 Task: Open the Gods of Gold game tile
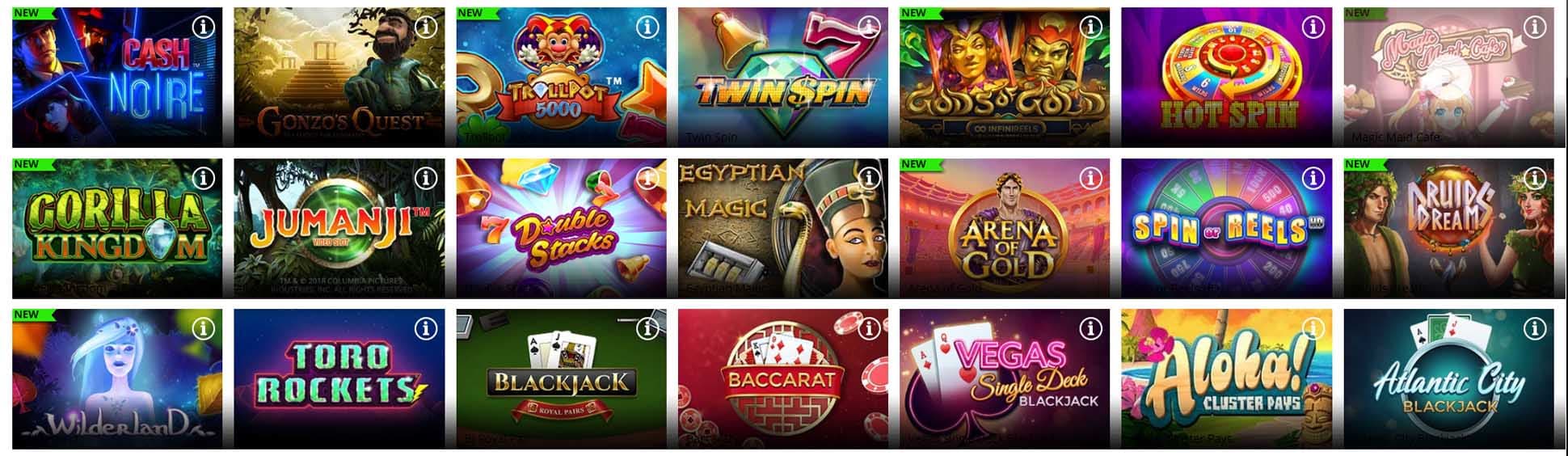(x=1005, y=78)
